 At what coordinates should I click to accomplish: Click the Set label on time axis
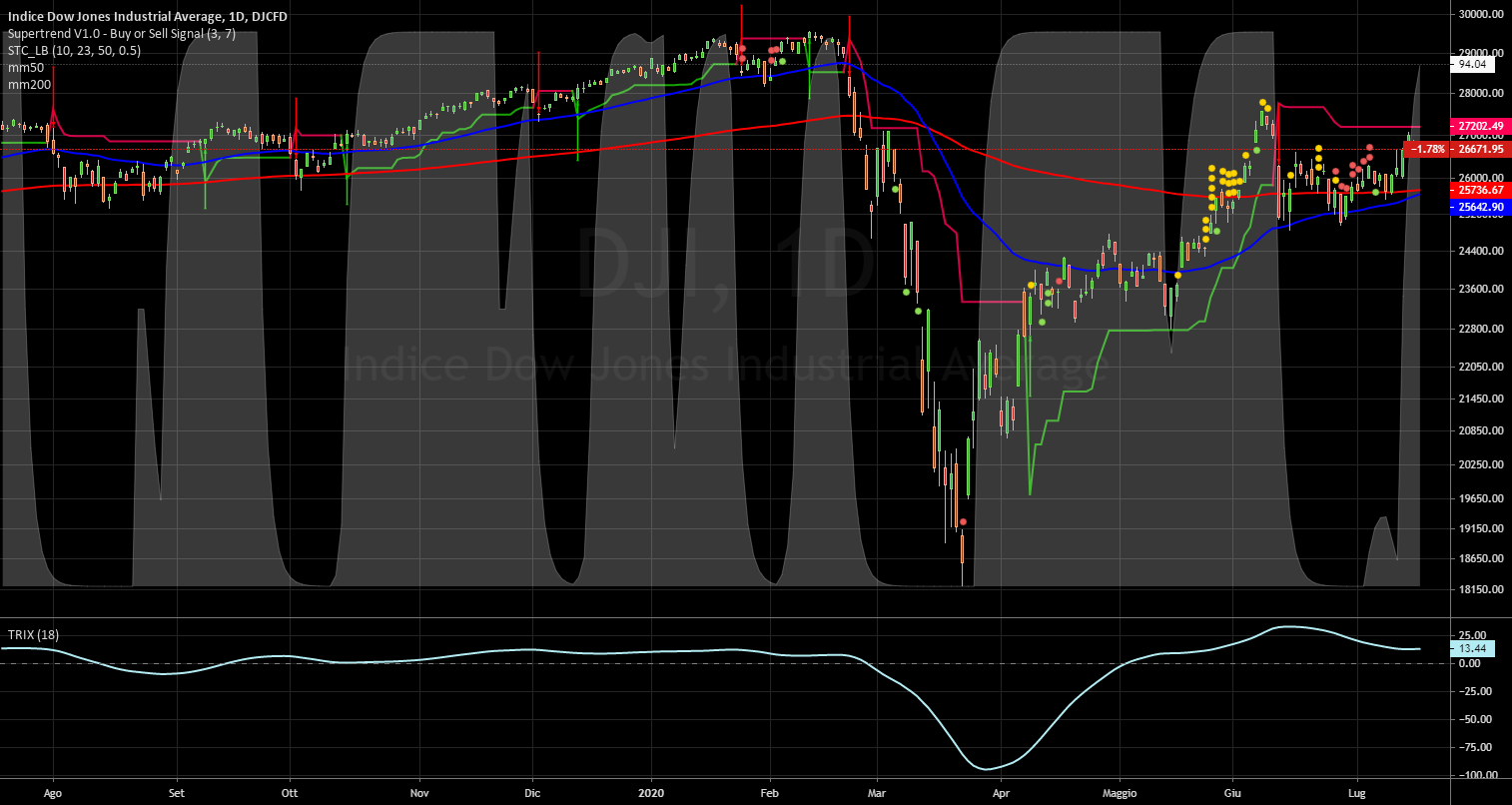point(176,791)
